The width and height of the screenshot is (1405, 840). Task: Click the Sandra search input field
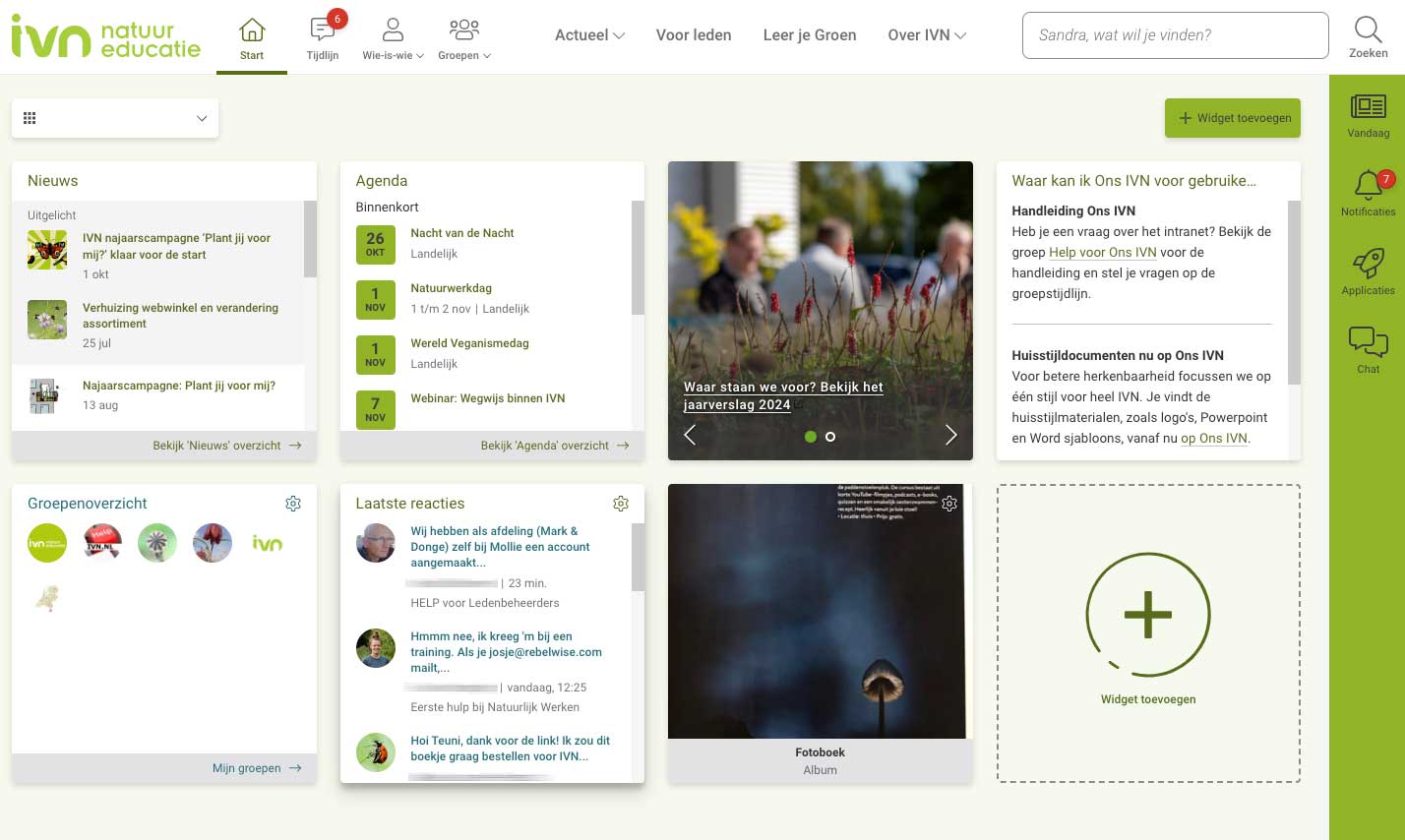1175,35
